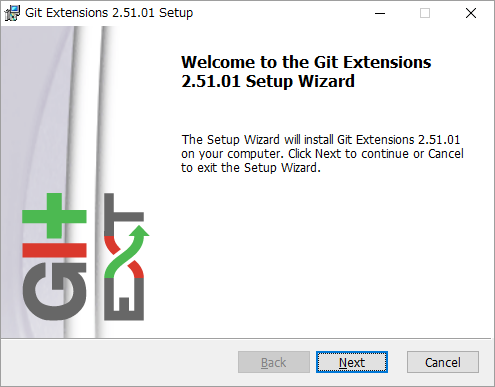495x387 pixels.
Task: Click the Setup Wizard description paragraph
Action: (x=322, y=153)
